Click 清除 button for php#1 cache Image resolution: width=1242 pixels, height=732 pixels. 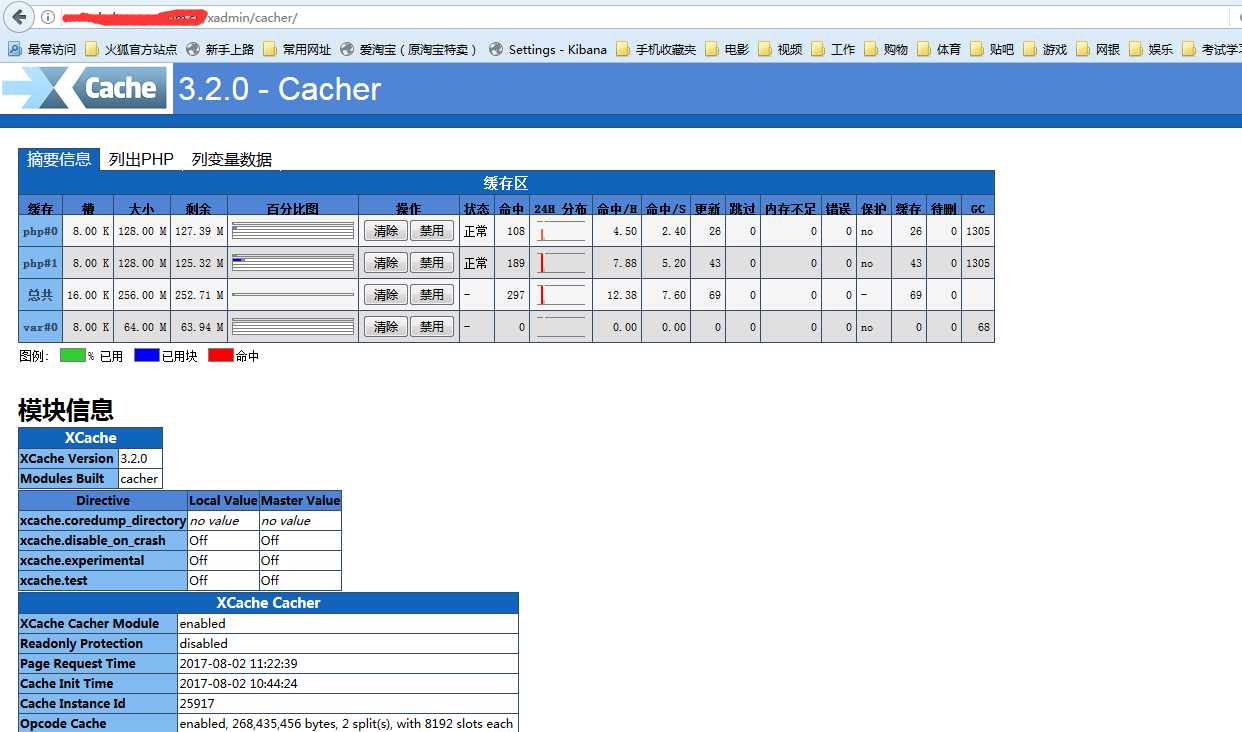[x=385, y=263]
